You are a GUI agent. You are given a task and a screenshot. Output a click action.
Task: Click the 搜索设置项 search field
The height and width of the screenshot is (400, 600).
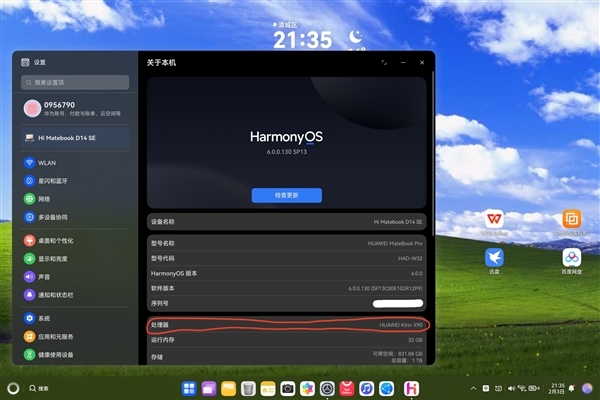(75, 82)
